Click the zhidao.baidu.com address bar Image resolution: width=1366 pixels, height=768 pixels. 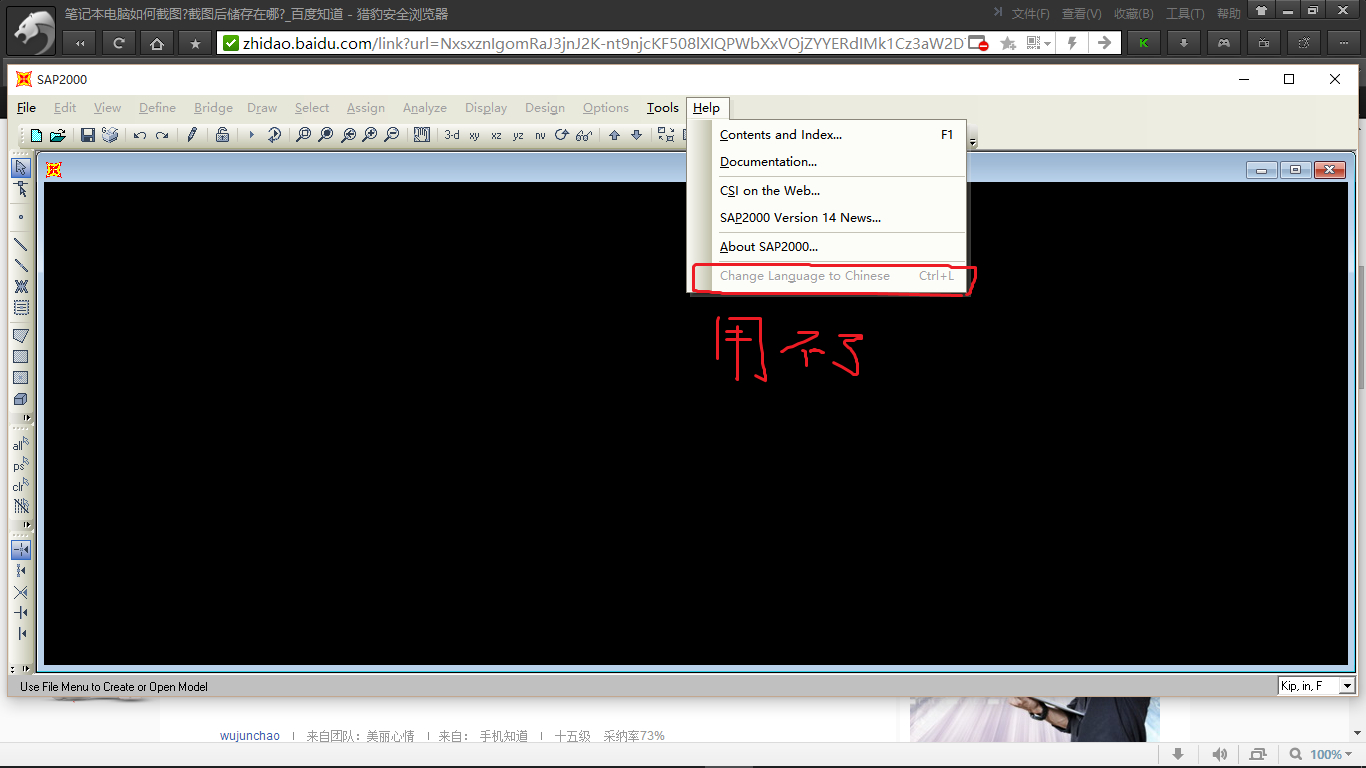point(603,43)
